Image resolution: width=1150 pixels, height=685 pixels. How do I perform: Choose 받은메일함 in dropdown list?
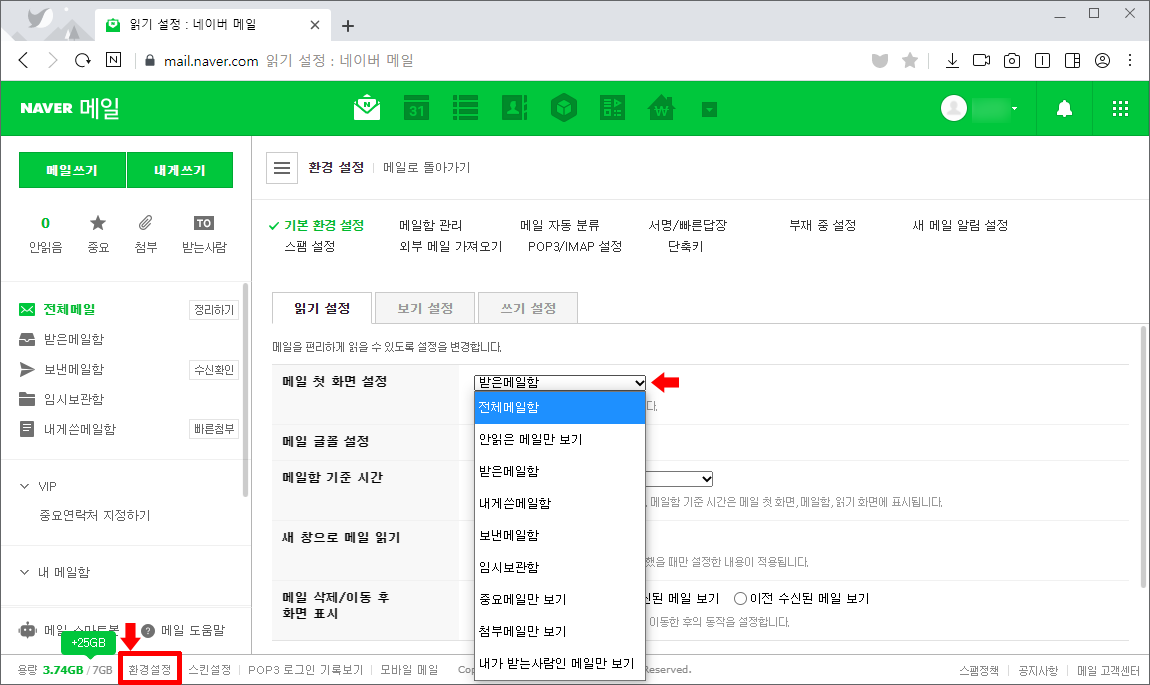pos(560,471)
